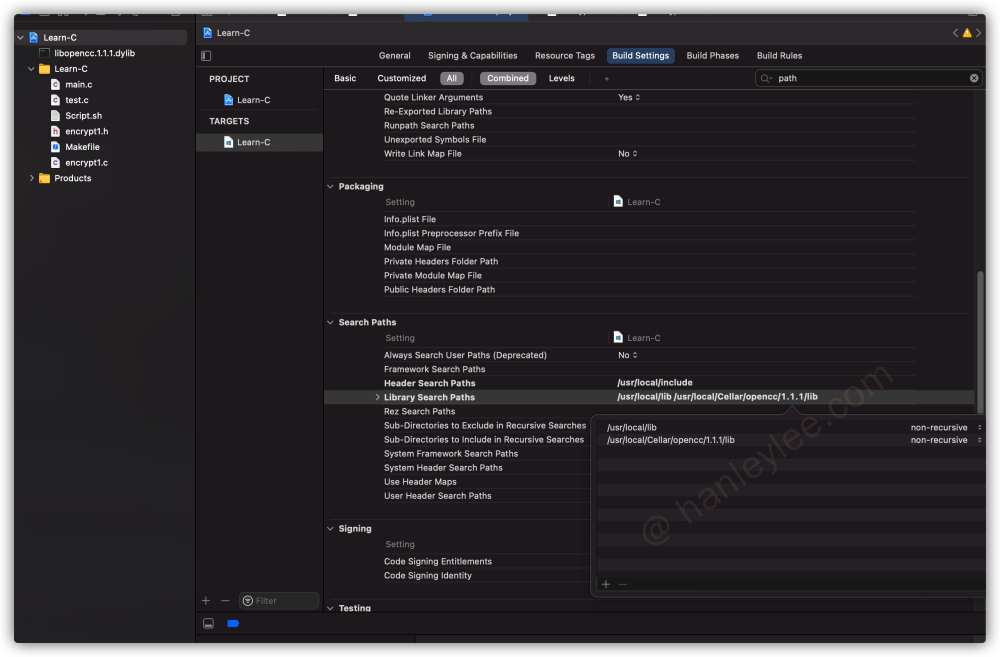
Task: Go forward with the right chevron in jump bar
Action: coord(978,33)
